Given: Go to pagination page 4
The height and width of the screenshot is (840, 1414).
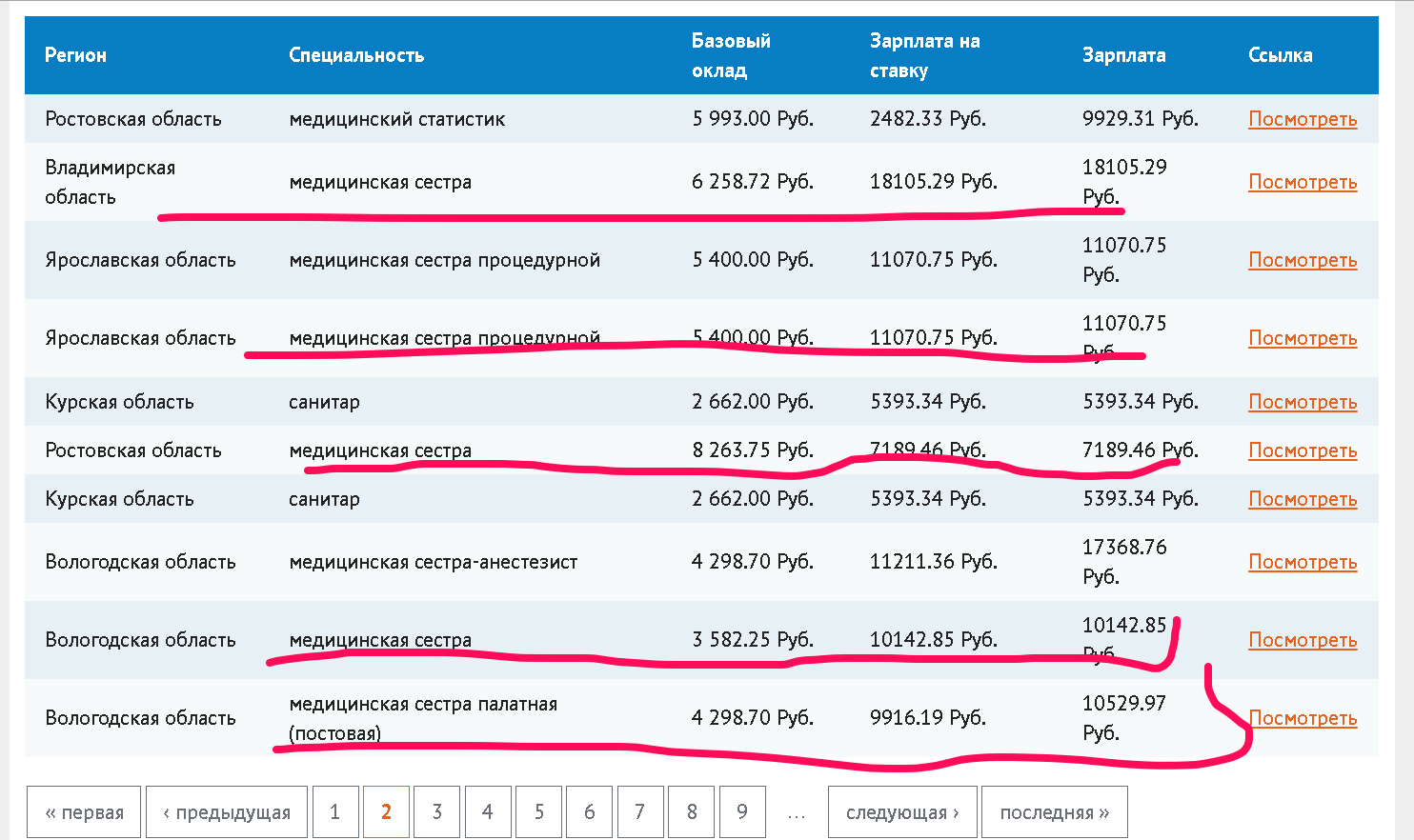Looking at the screenshot, I should [488, 812].
